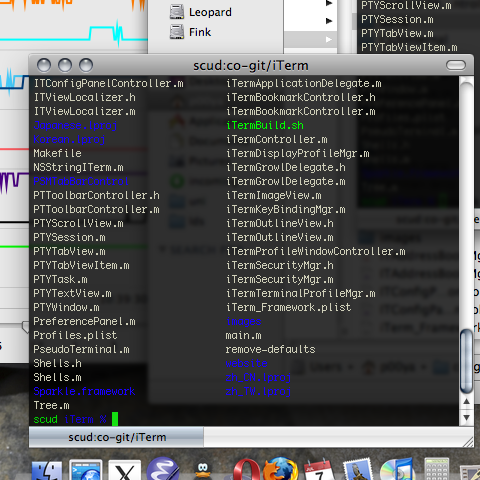Switch to the scud:co-git/iTerm tab
The width and height of the screenshot is (480, 480).
116,437
